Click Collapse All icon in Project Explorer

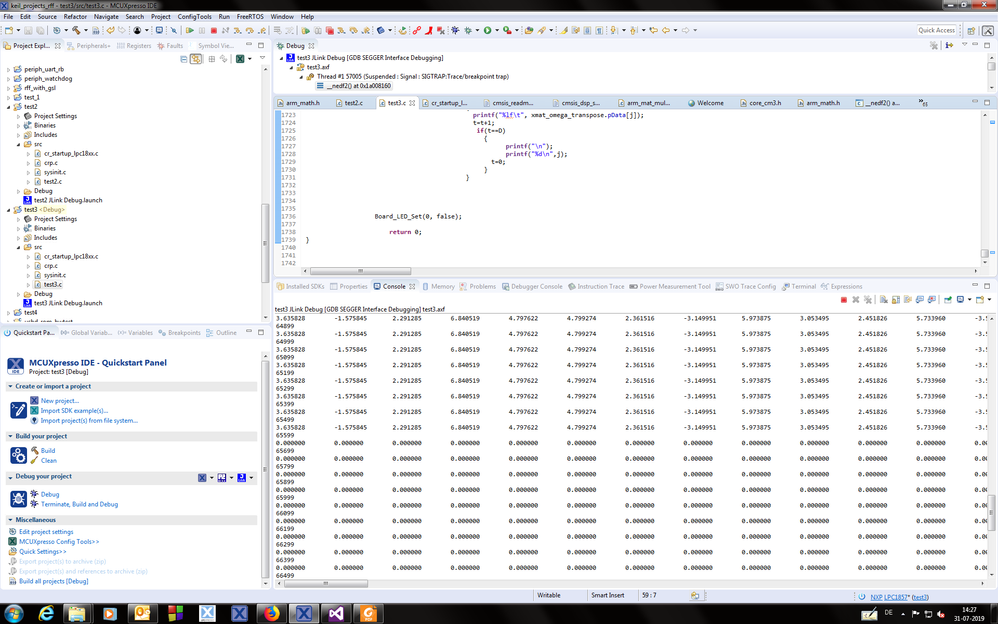click(x=184, y=59)
